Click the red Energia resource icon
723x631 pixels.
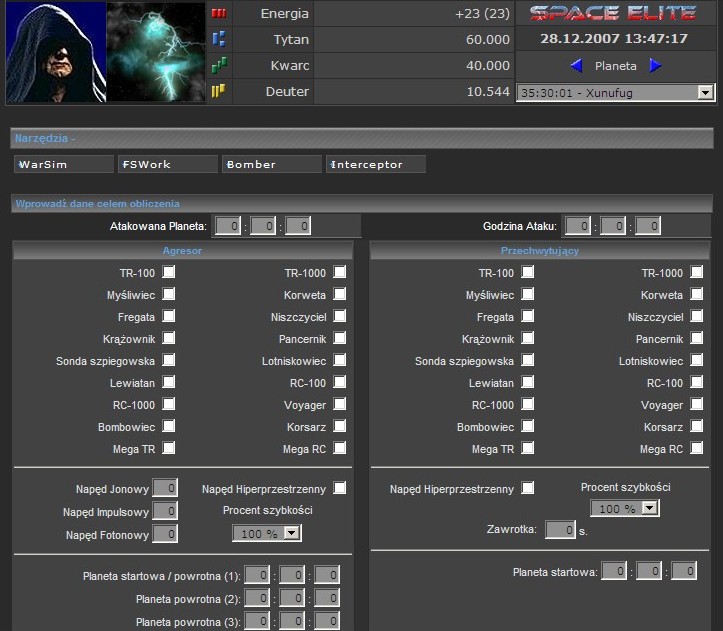218,14
